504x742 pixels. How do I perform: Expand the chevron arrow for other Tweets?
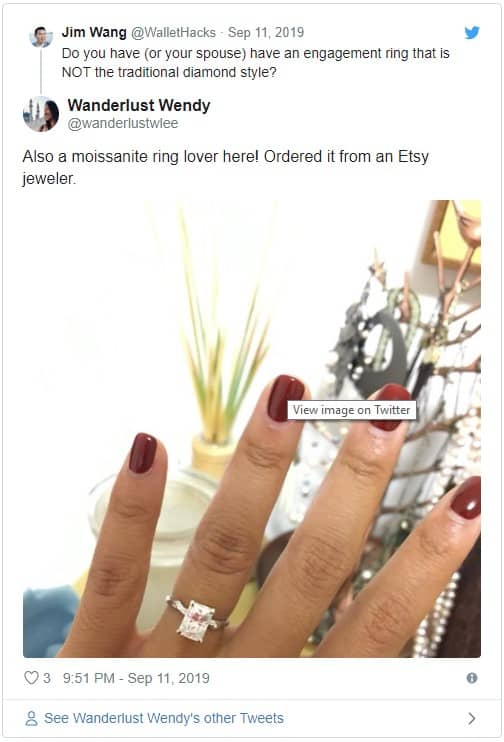(472, 718)
